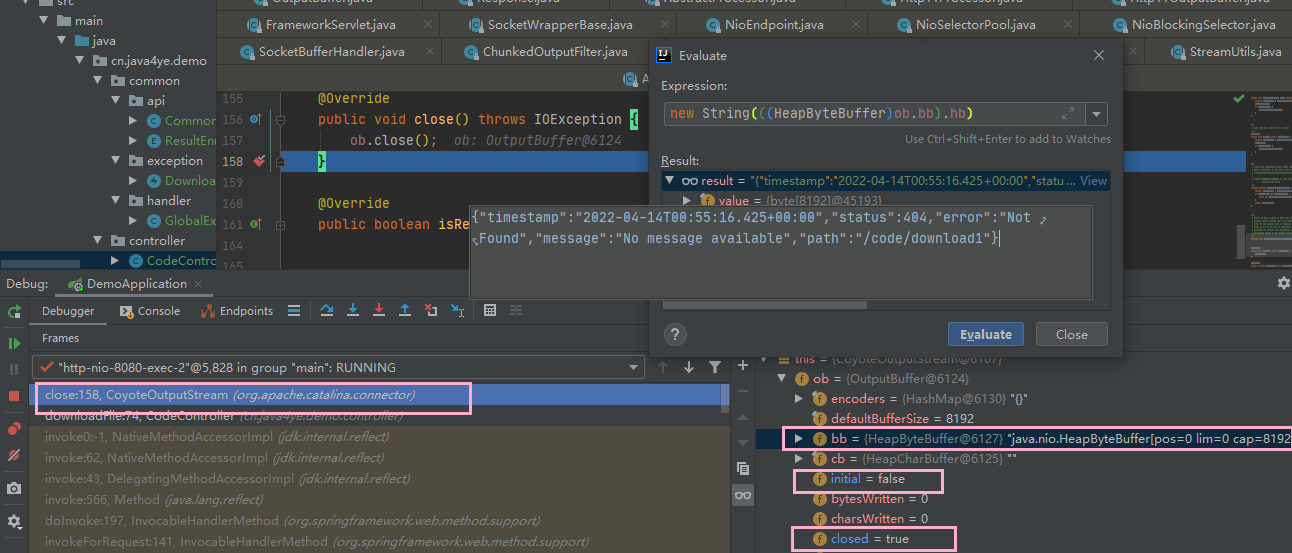The image size is (1292, 553).
Task: Open the expression history dropdown
Action: click(1097, 114)
